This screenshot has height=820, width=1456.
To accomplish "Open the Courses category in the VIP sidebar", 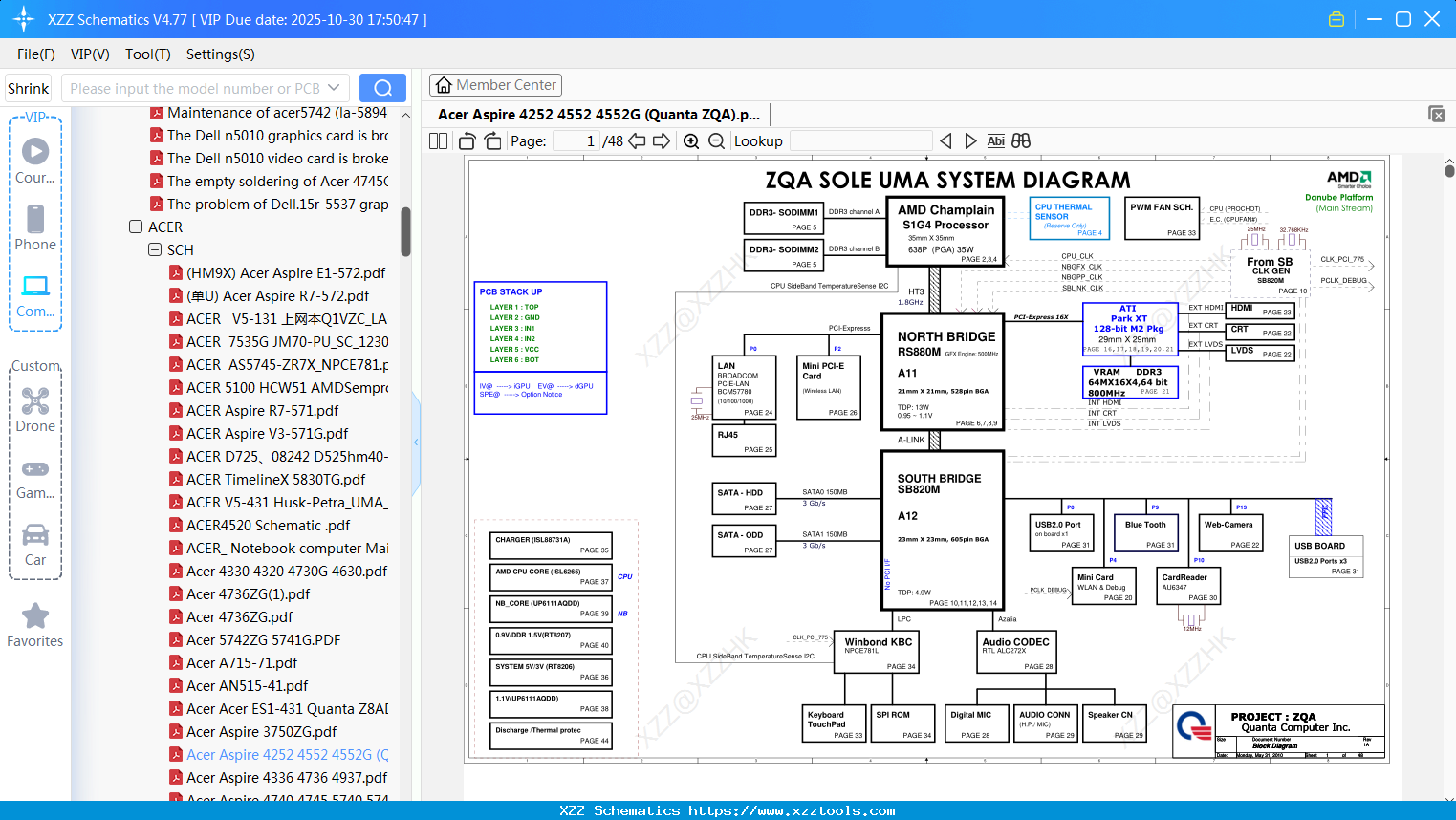I will click(x=35, y=161).
